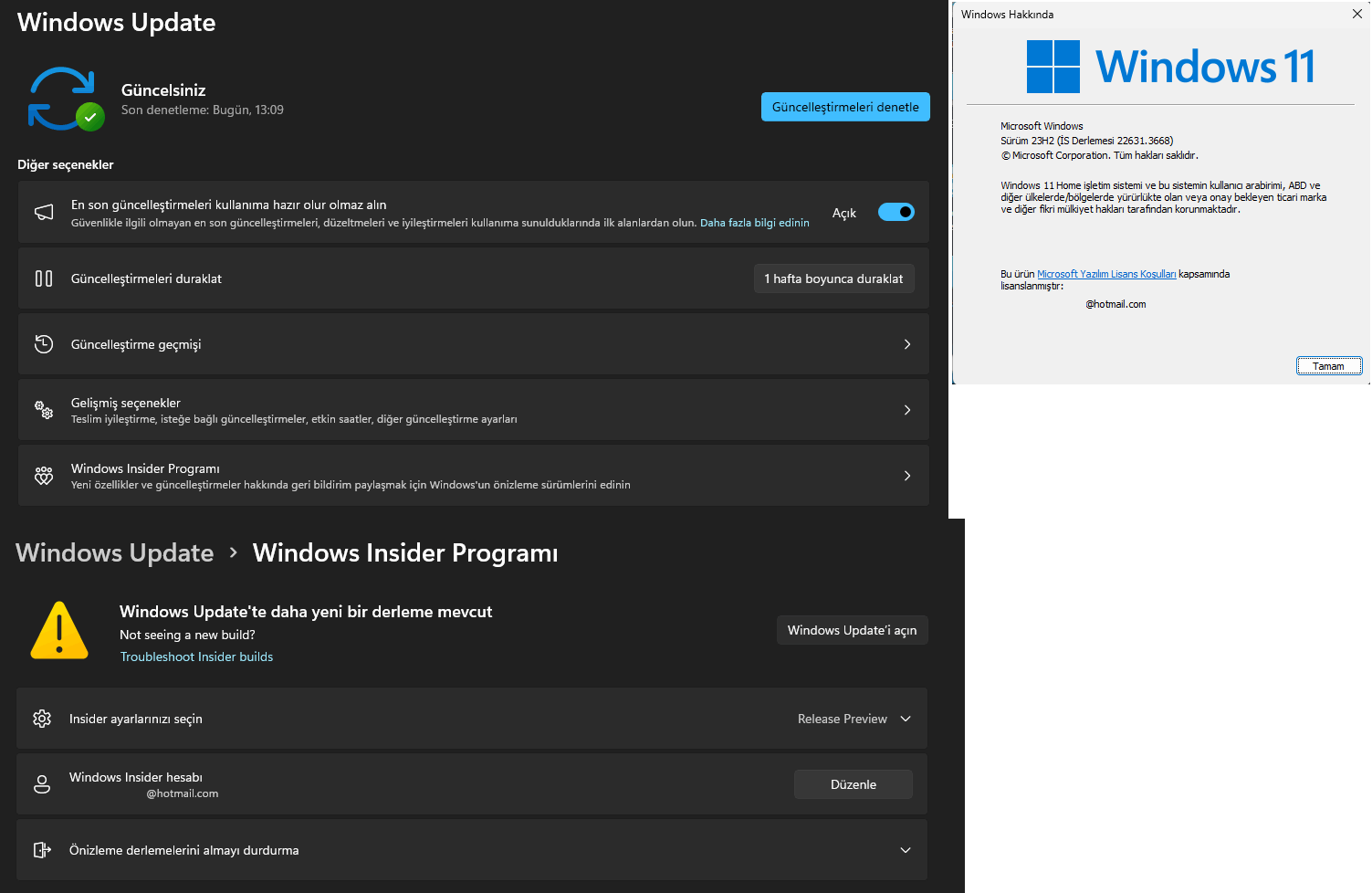Expand Önizleme derlemelerini almayı durdurma section
Screen dimensions: 1372x893
906,850
